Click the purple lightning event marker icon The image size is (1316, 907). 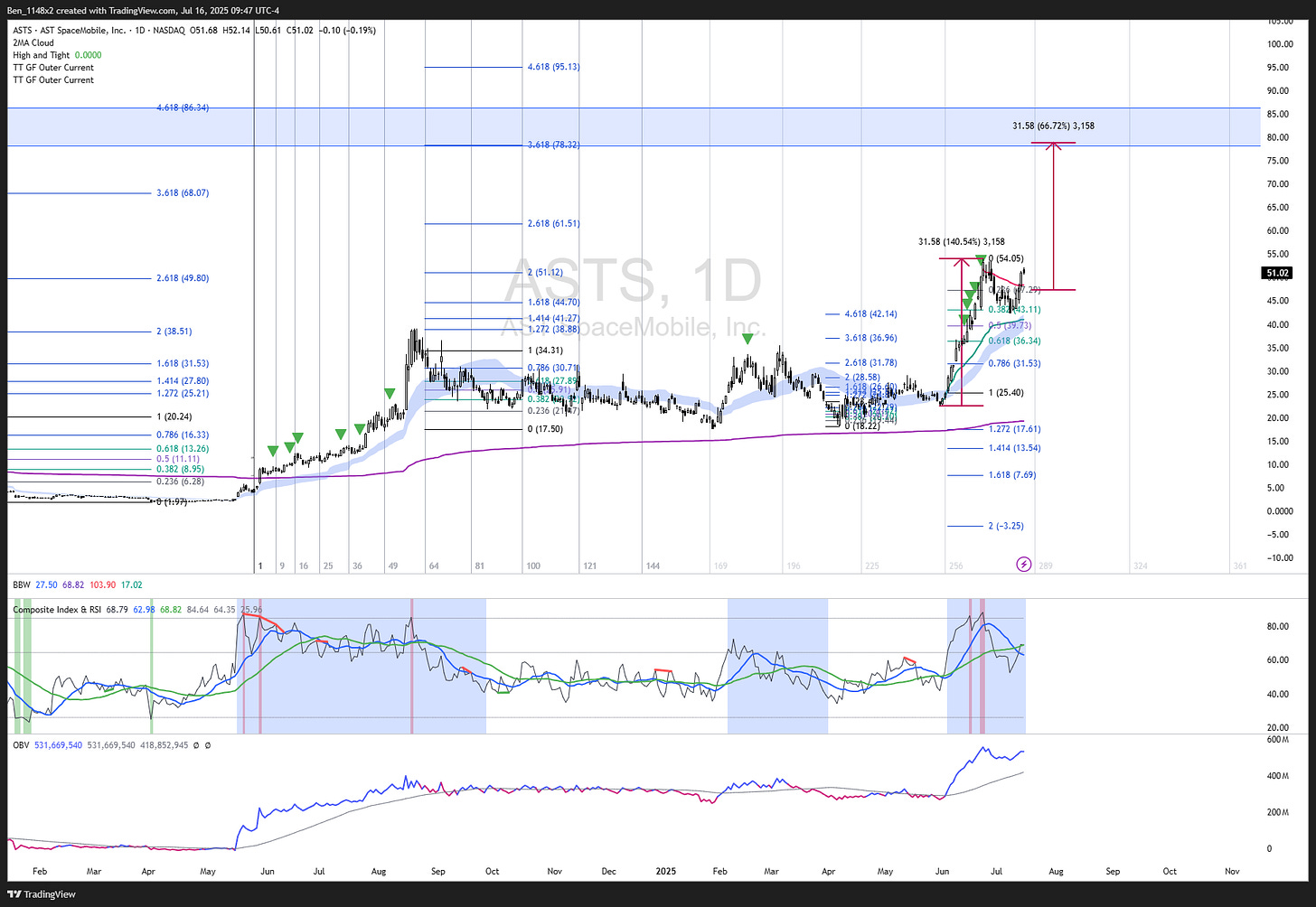[1023, 565]
